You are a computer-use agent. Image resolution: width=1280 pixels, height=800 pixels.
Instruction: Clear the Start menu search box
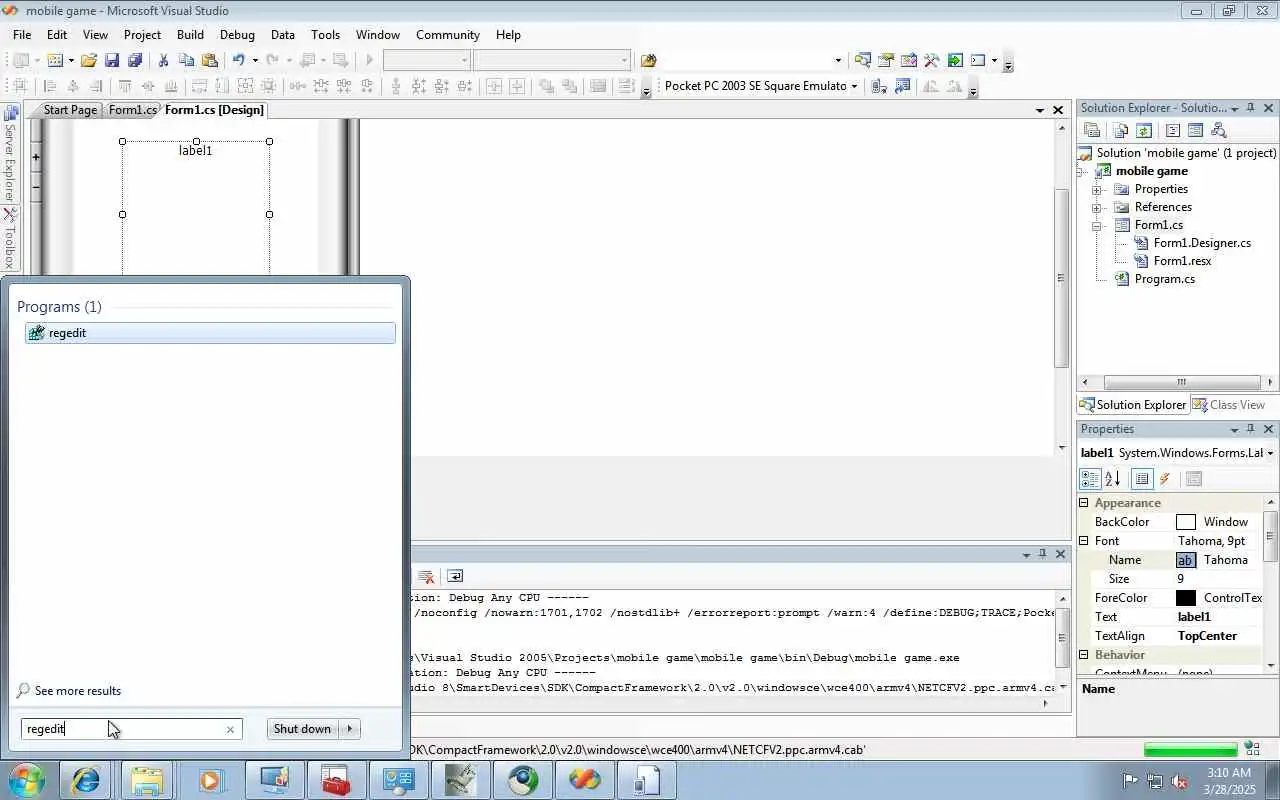click(230, 729)
